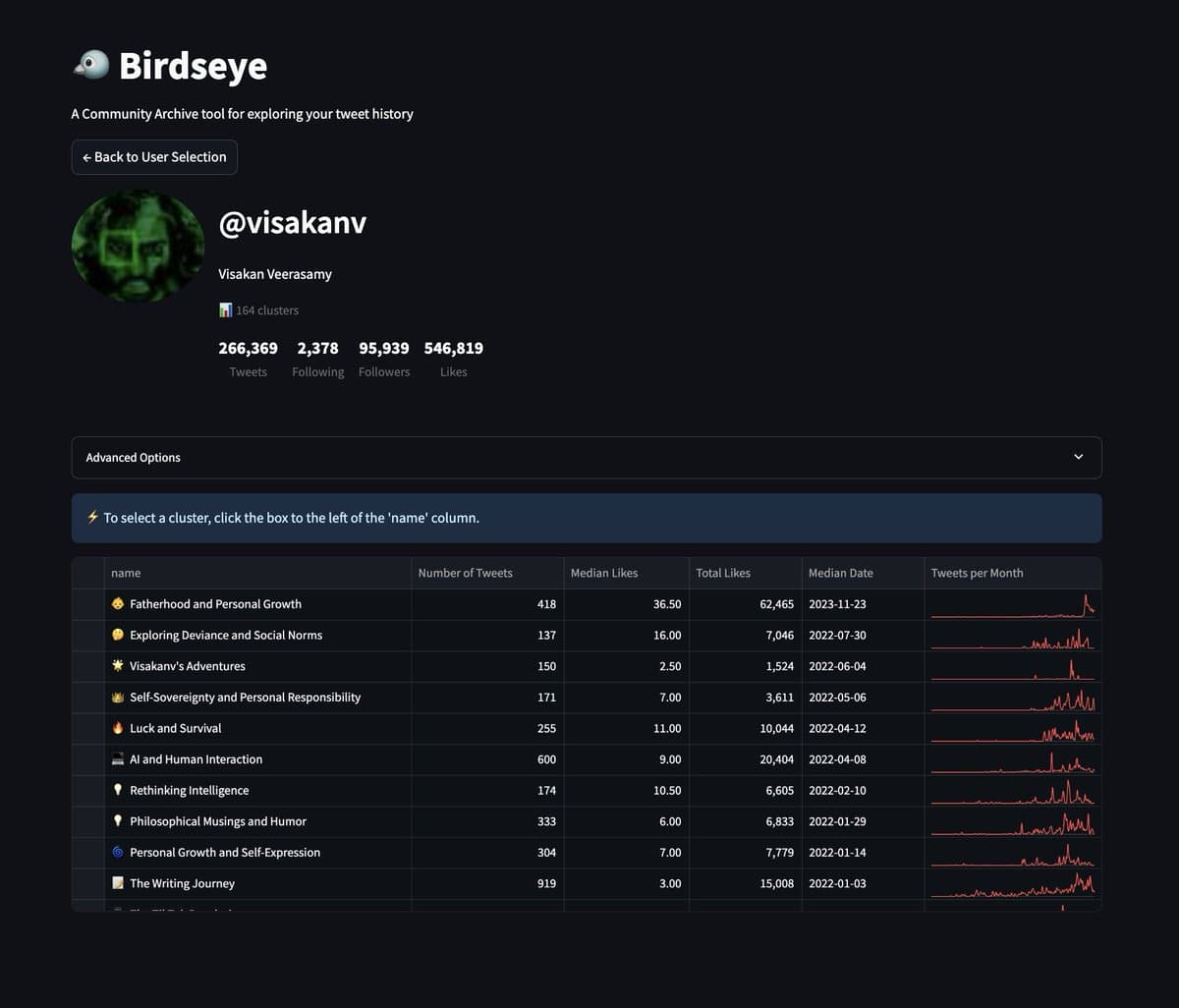Image resolution: width=1179 pixels, height=1008 pixels.
Task: Click the crown icon for Self-Sovereignty cluster
Action: tap(118, 698)
